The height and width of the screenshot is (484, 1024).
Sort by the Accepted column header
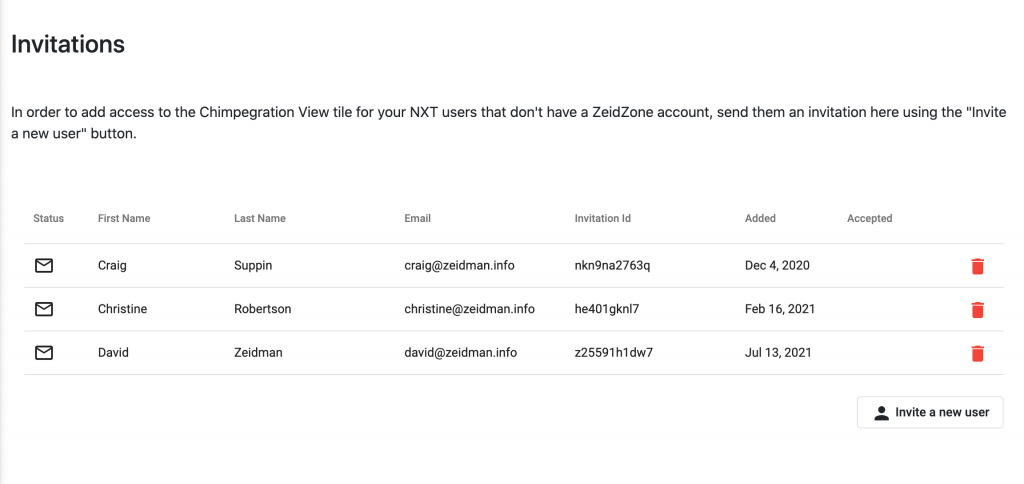[x=869, y=218]
